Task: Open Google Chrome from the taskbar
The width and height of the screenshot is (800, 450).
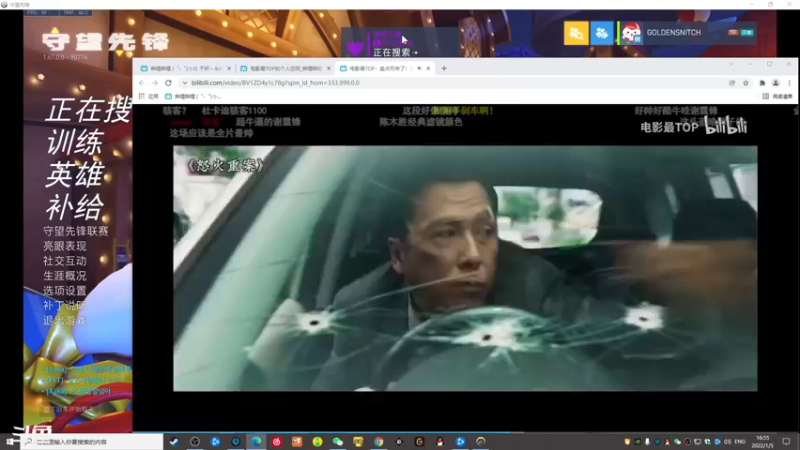Action: (379, 441)
